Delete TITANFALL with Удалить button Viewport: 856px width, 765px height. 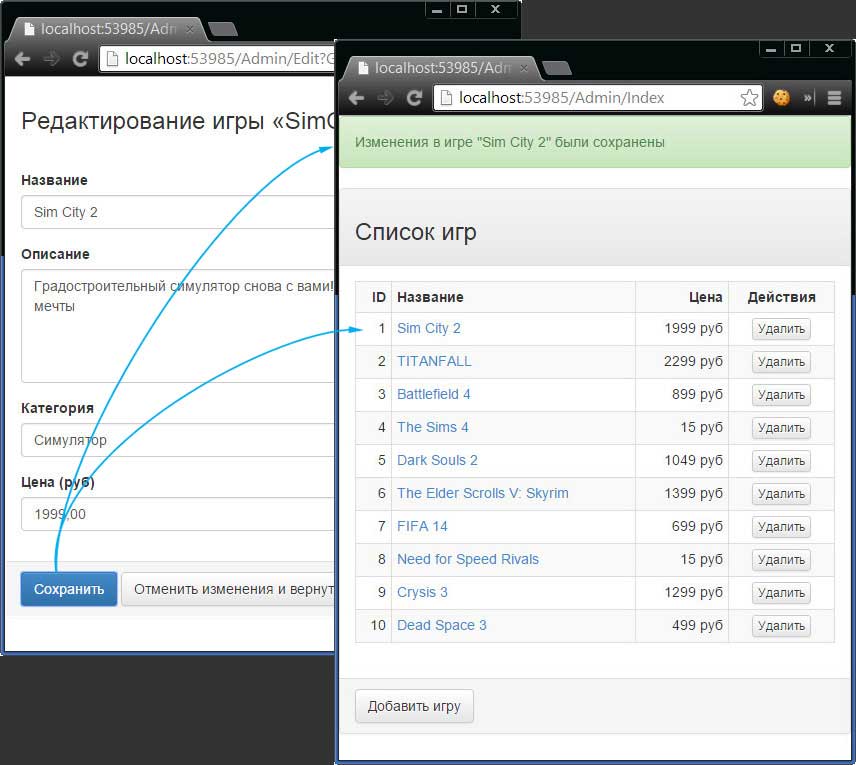[x=781, y=362]
